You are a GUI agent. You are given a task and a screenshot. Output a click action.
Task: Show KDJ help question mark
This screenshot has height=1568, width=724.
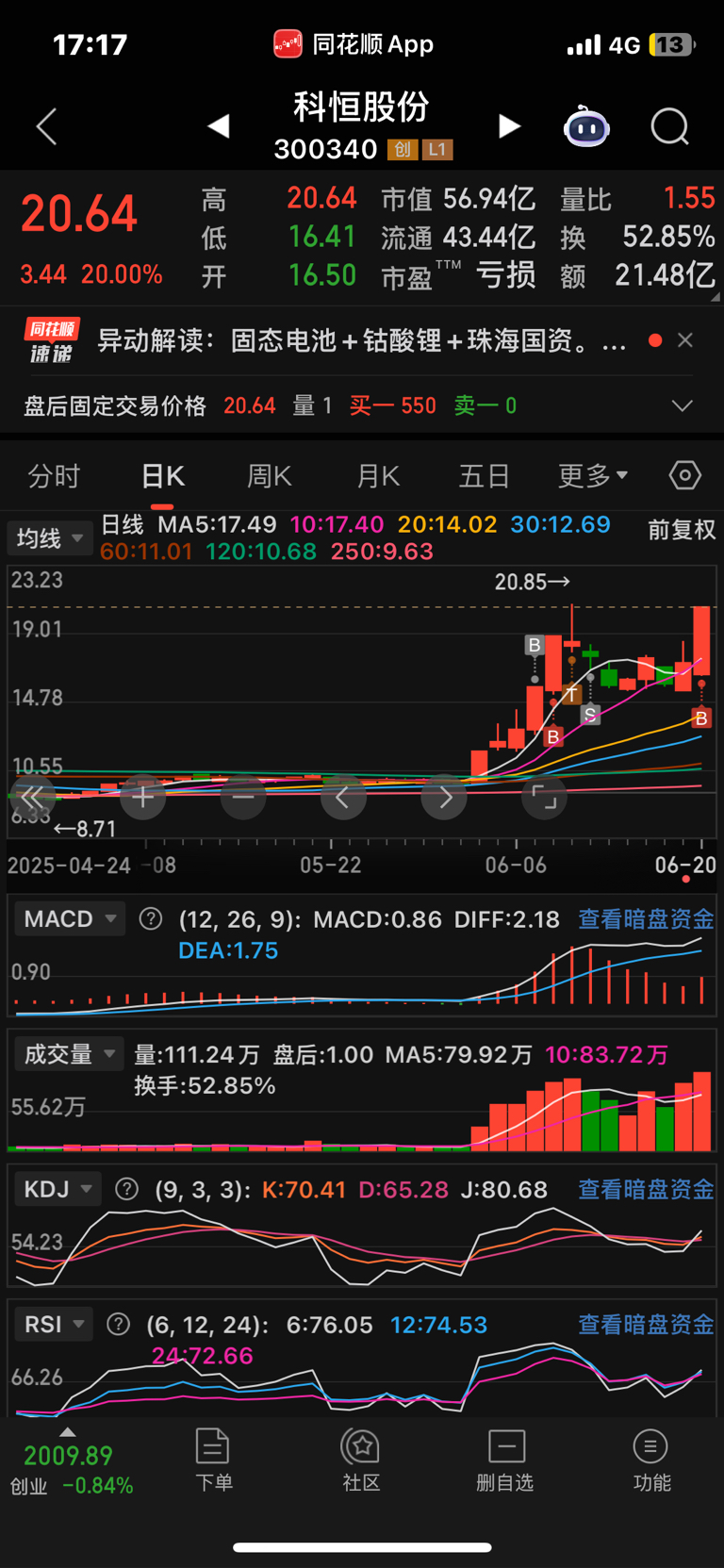tap(126, 1189)
